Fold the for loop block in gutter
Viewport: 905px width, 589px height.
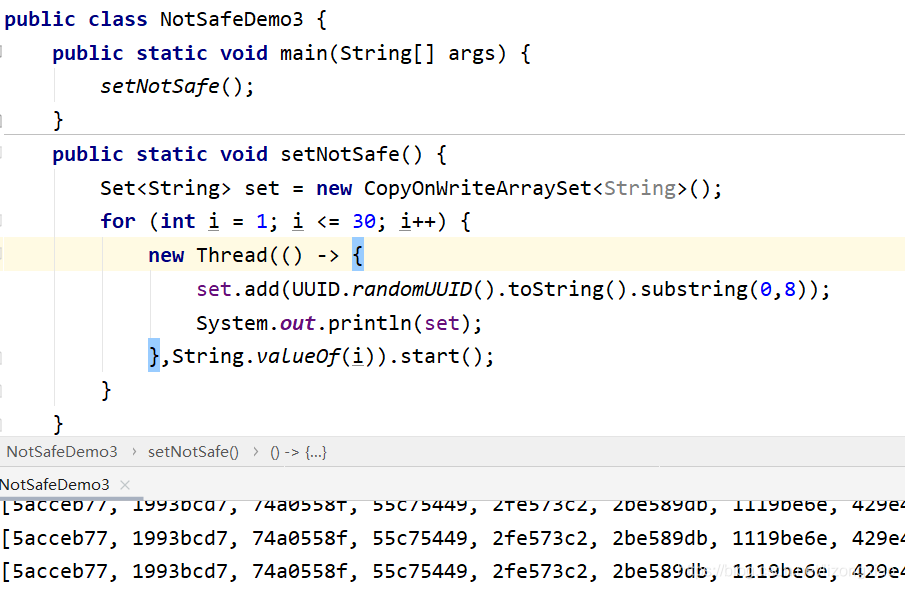pos(4,221)
